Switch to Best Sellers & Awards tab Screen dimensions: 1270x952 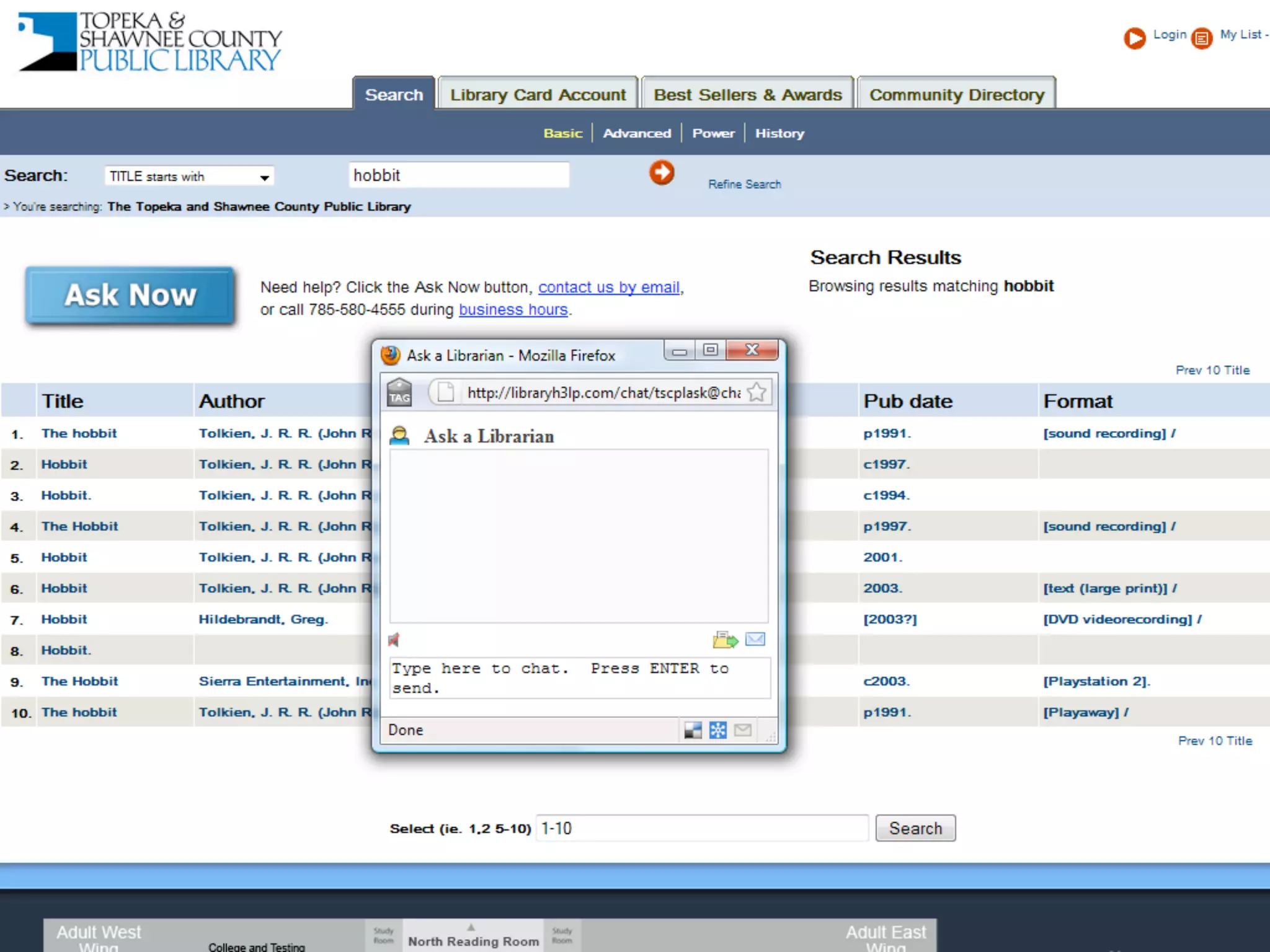pos(747,95)
